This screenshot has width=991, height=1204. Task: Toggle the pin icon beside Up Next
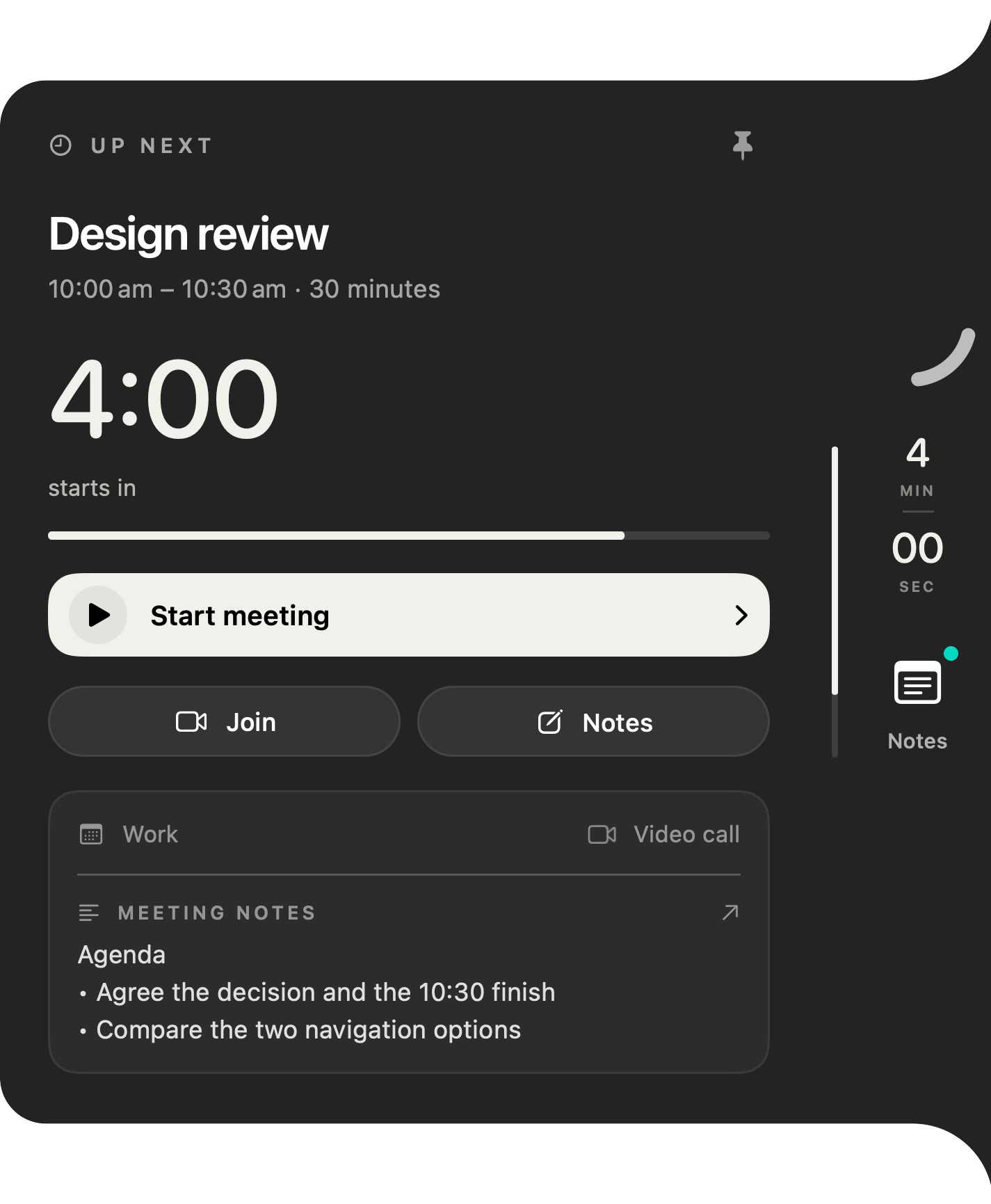click(x=743, y=145)
